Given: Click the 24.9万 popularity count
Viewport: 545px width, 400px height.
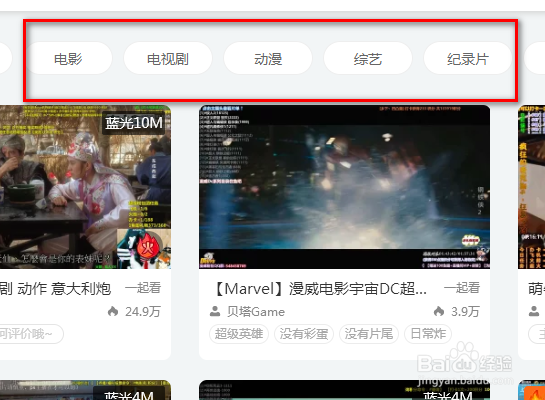Looking at the screenshot, I should click(x=143, y=312).
